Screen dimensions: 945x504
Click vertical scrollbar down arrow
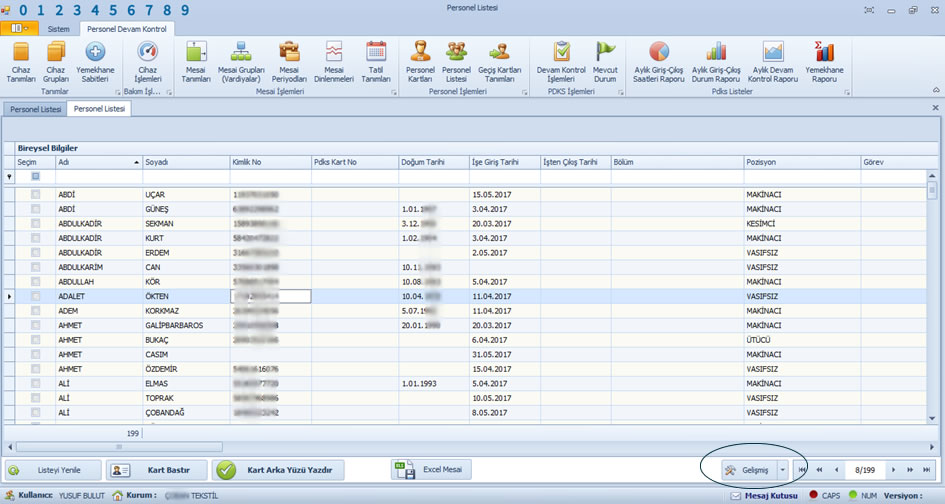(932, 418)
